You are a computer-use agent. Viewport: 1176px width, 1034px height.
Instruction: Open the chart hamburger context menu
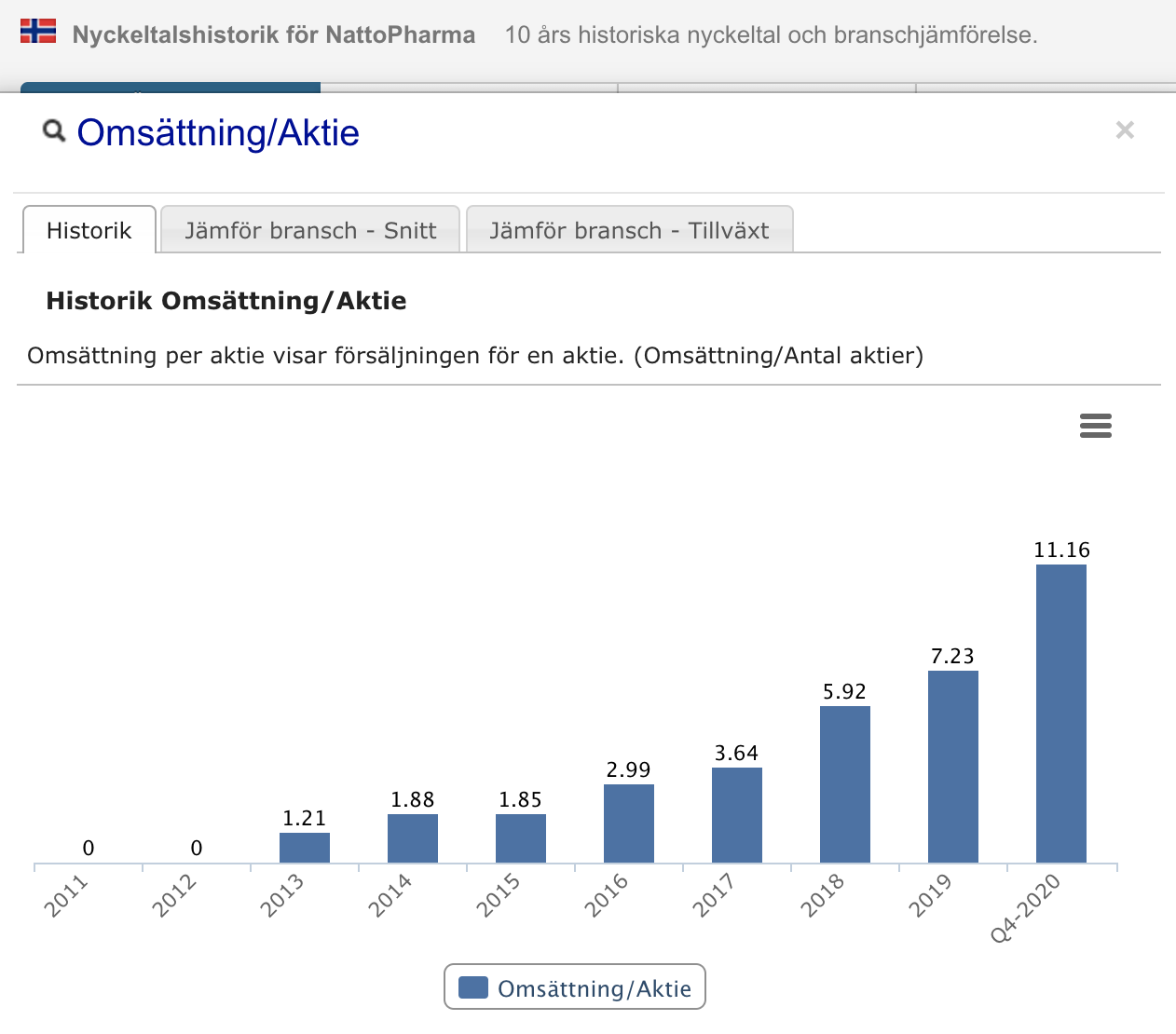[1096, 426]
